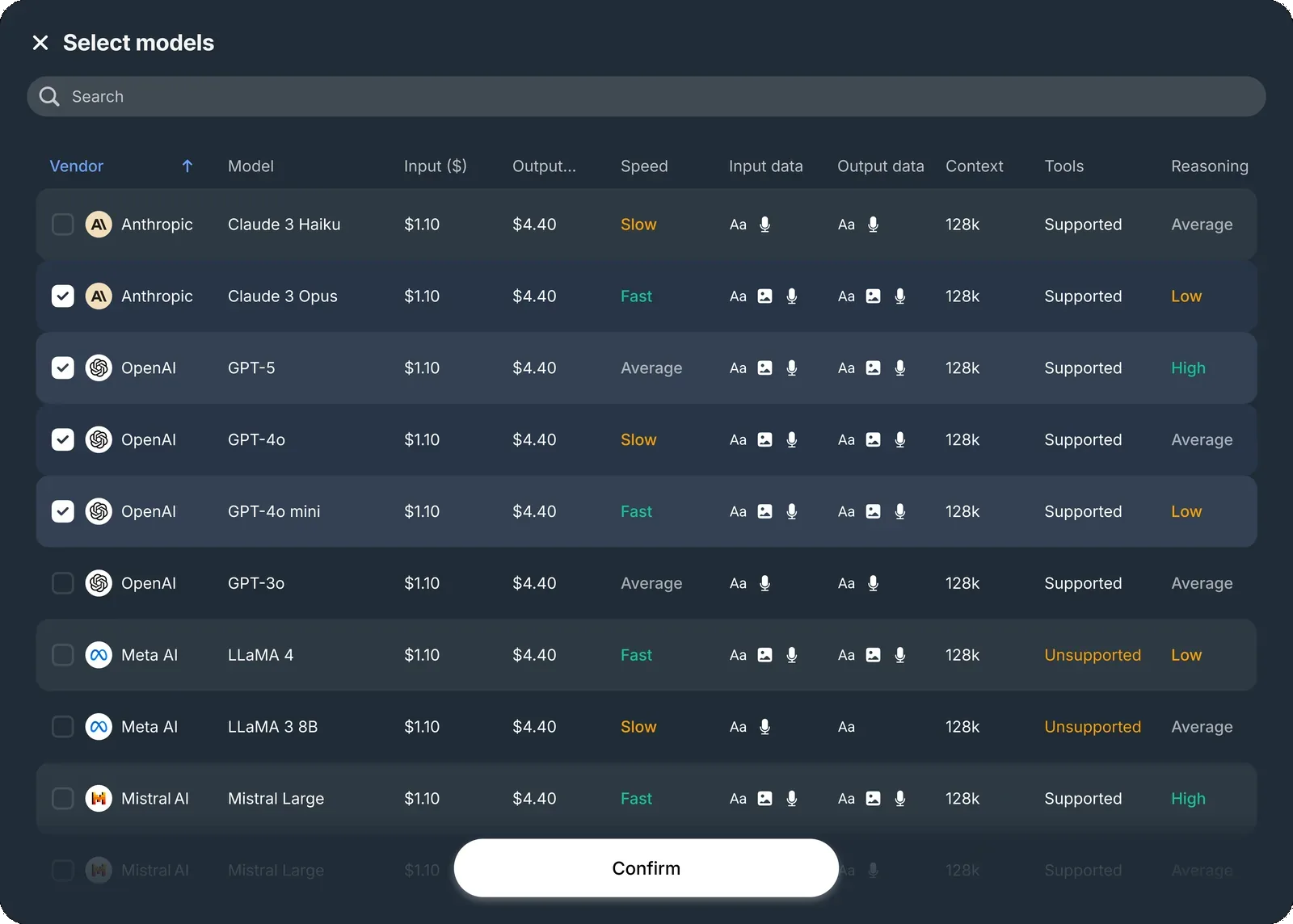Click Mistral AI logo in Mistral Large row
Image resolution: width=1293 pixels, height=924 pixels.
(99, 799)
